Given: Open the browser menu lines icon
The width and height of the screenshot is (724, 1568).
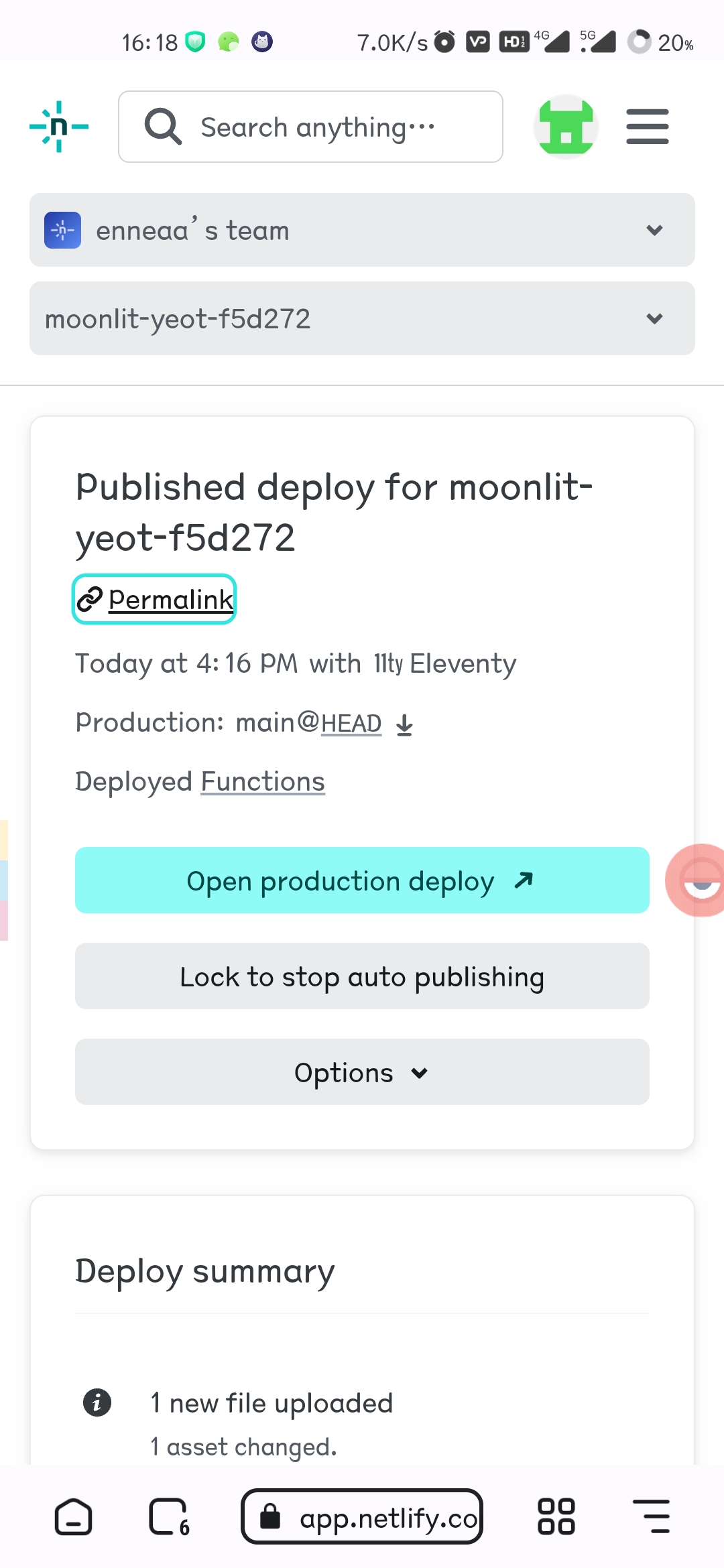Looking at the screenshot, I should (651, 1517).
